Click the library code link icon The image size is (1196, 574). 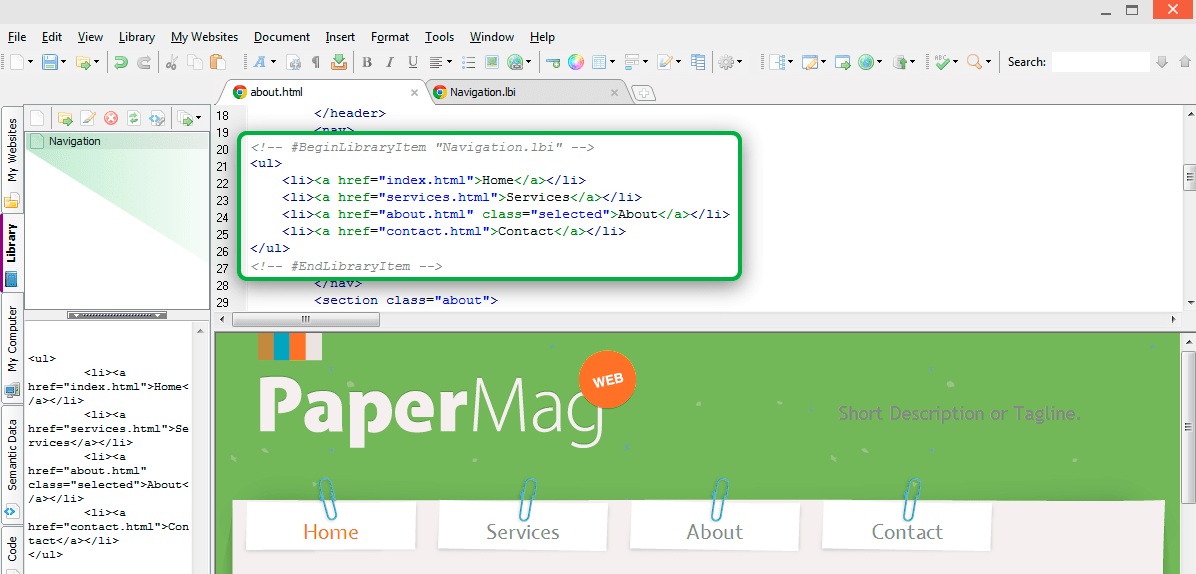pos(156,118)
